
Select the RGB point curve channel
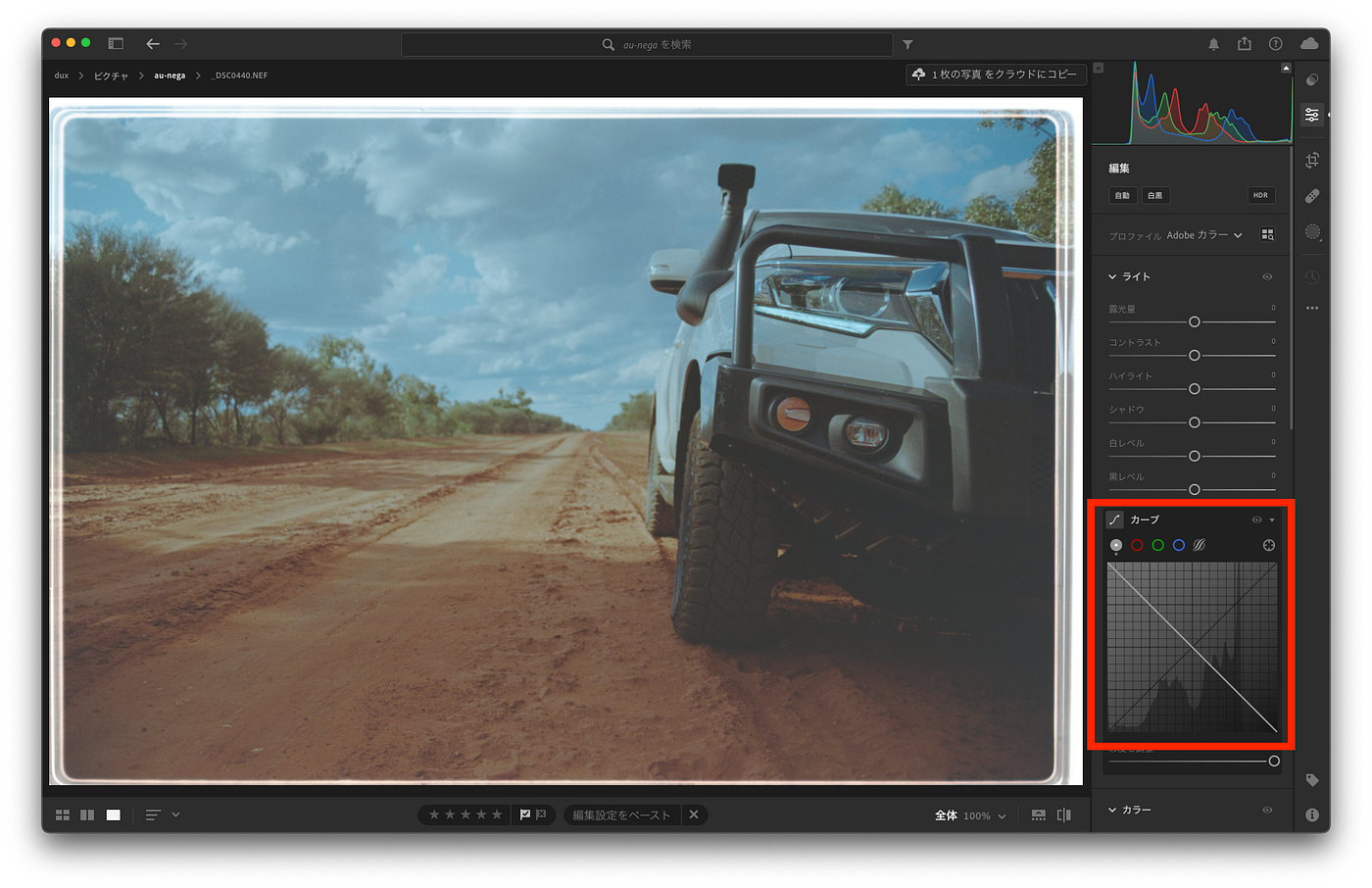click(x=1116, y=545)
